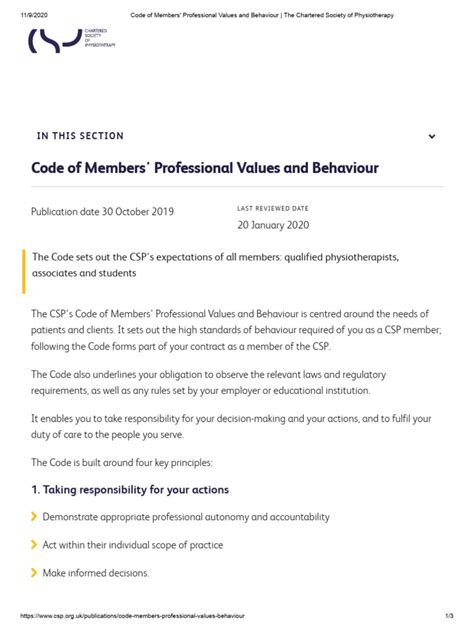
Task: Click the chevron bullet beside Act within their individual scope
Action: coord(34,545)
